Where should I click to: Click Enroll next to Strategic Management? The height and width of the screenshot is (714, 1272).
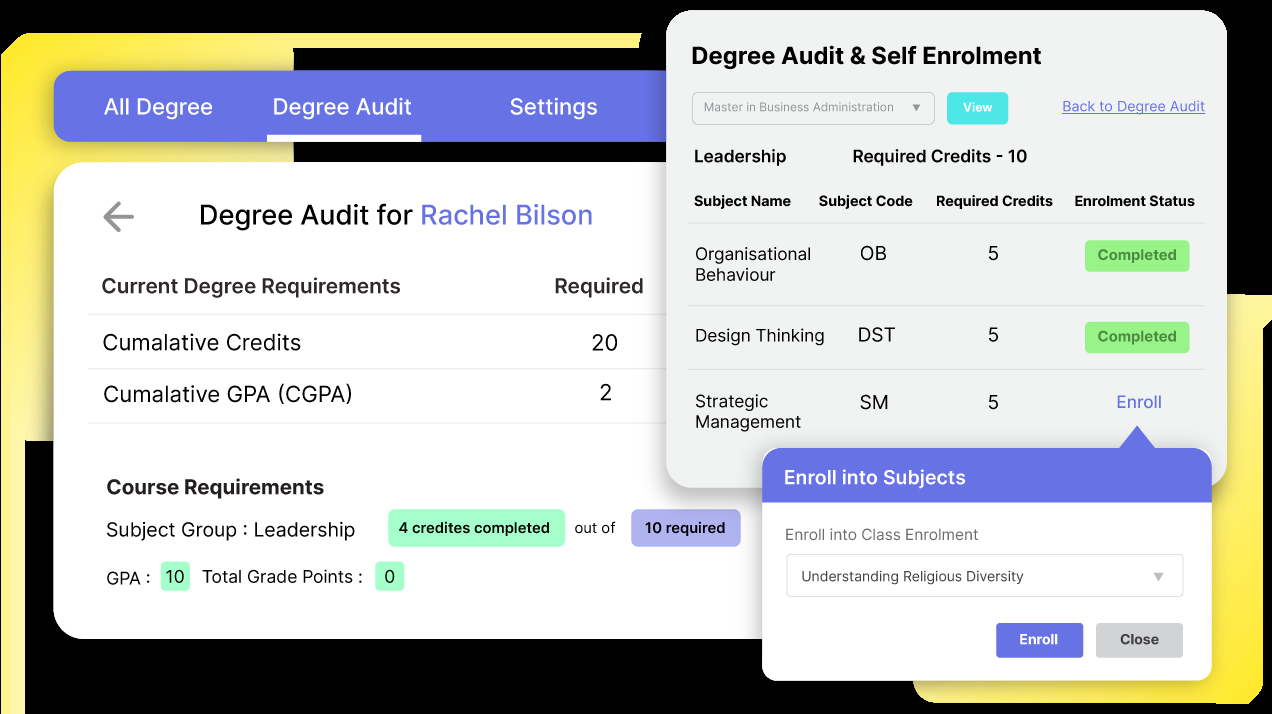pos(1138,402)
